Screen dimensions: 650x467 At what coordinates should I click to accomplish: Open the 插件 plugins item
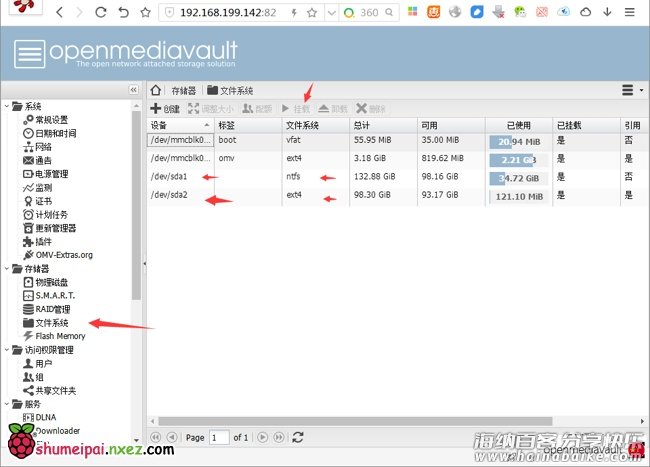(x=37, y=242)
